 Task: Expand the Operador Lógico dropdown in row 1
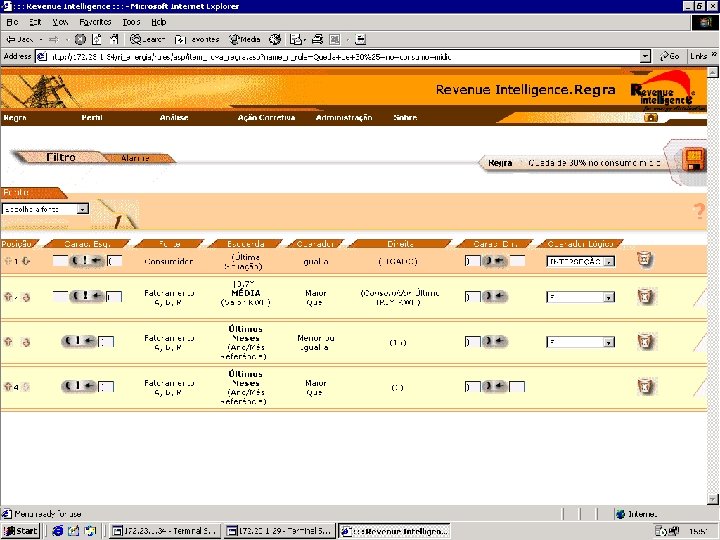coord(609,261)
